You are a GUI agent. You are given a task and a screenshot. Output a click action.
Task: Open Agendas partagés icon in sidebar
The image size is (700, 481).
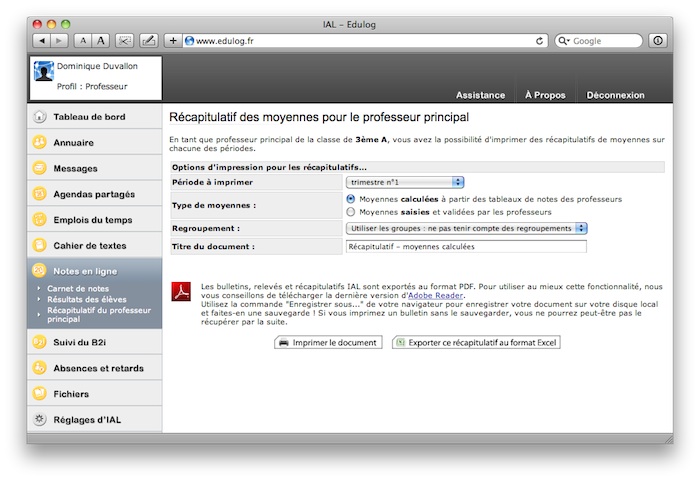click(40, 193)
